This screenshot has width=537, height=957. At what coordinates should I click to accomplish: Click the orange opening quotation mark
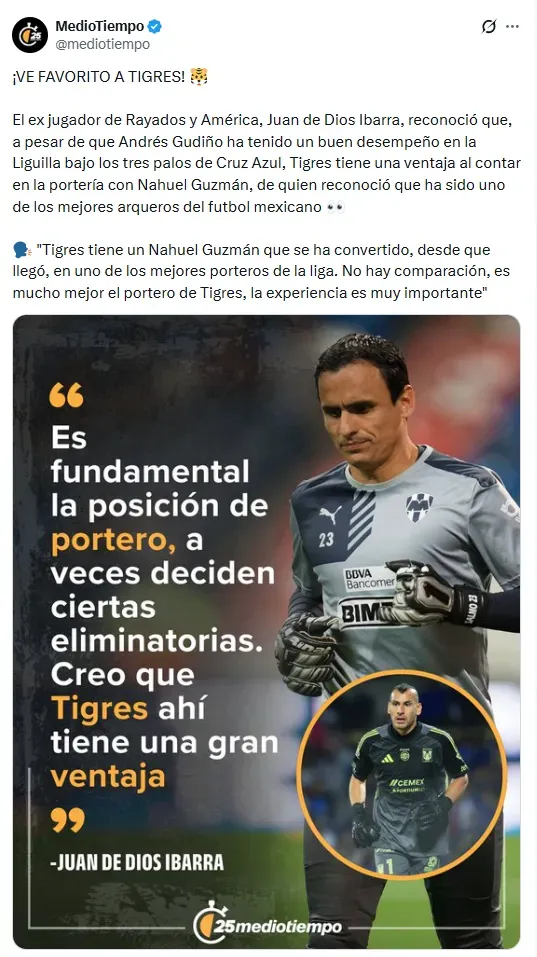(x=67, y=395)
